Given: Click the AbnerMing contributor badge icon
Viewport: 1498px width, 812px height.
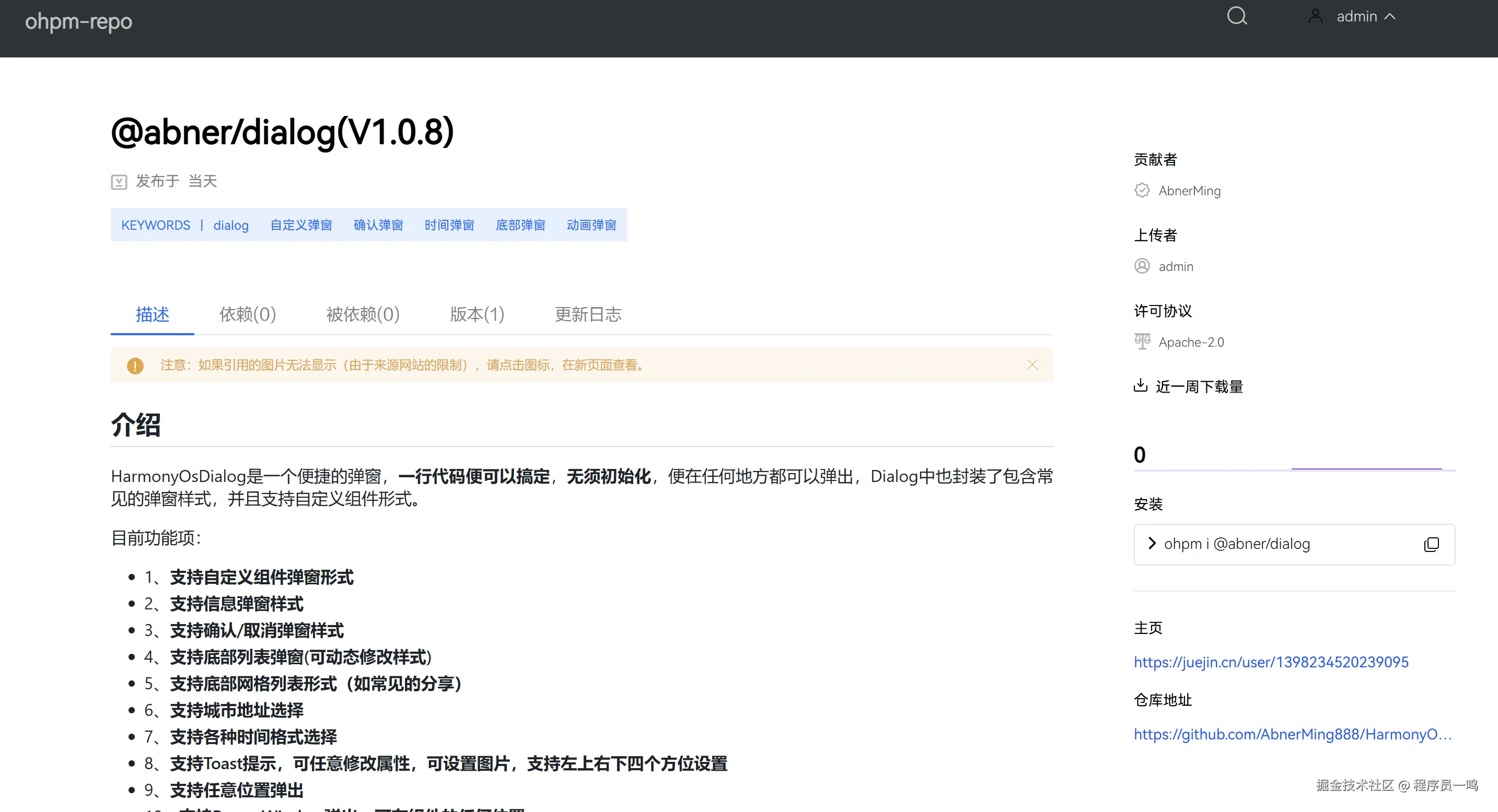Looking at the screenshot, I should [1142, 191].
